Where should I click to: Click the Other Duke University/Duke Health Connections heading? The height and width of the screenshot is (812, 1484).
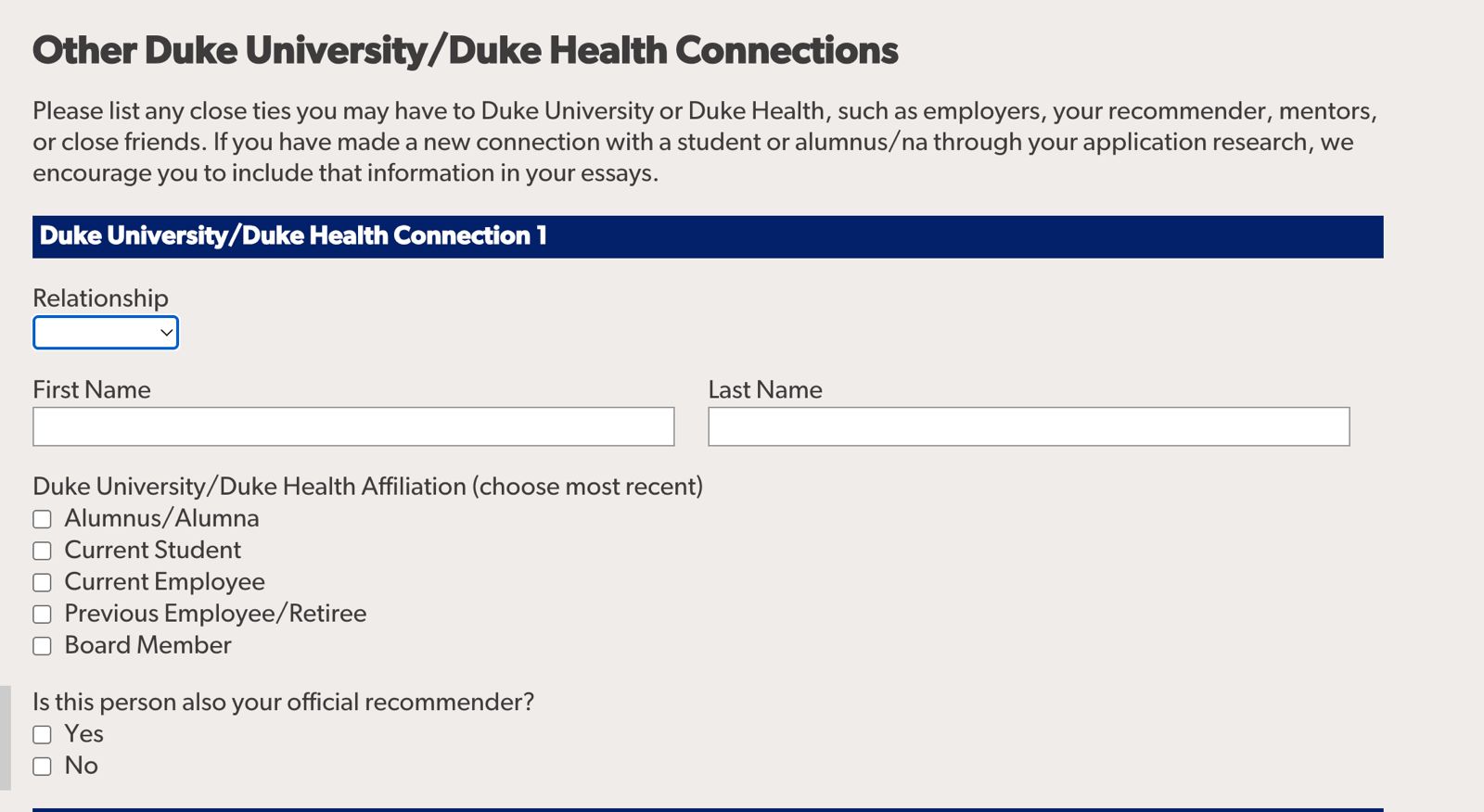point(465,51)
